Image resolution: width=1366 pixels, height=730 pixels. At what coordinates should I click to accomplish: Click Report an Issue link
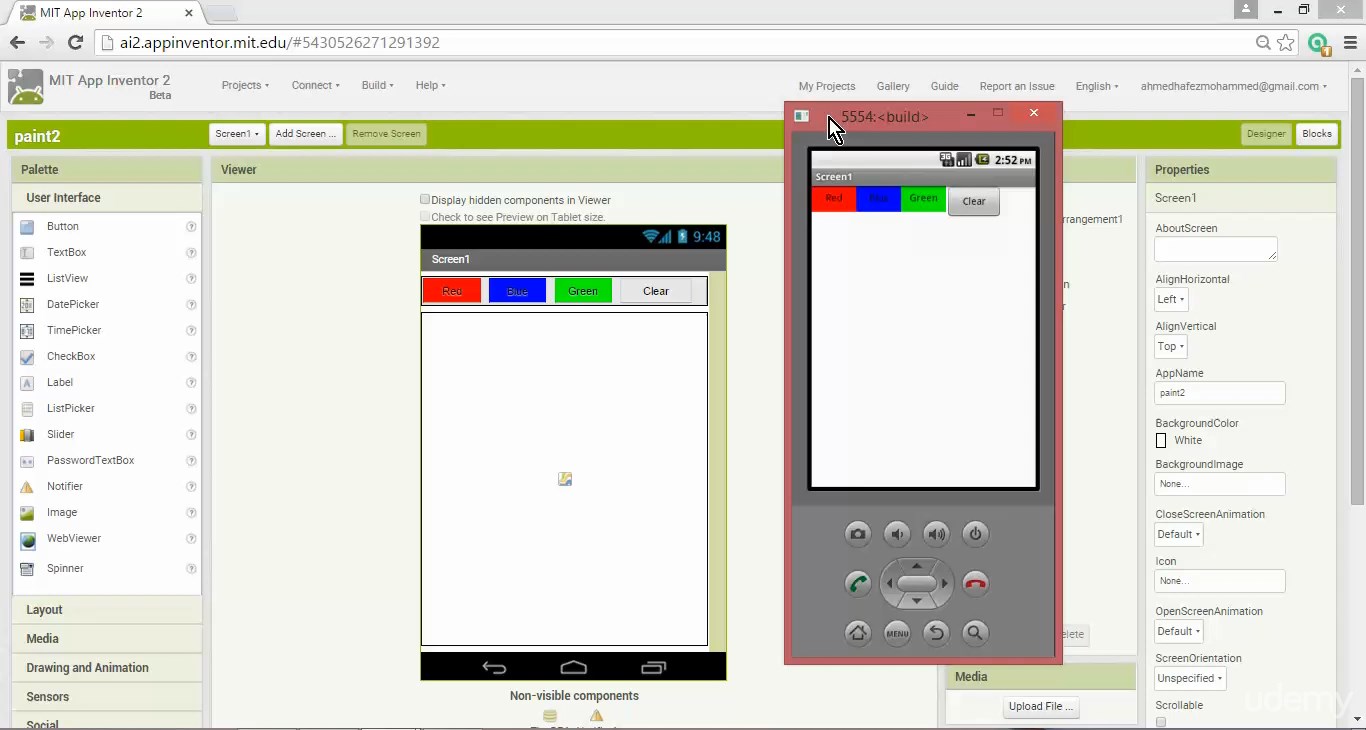pyautogui.click(x=1017, y=86)
